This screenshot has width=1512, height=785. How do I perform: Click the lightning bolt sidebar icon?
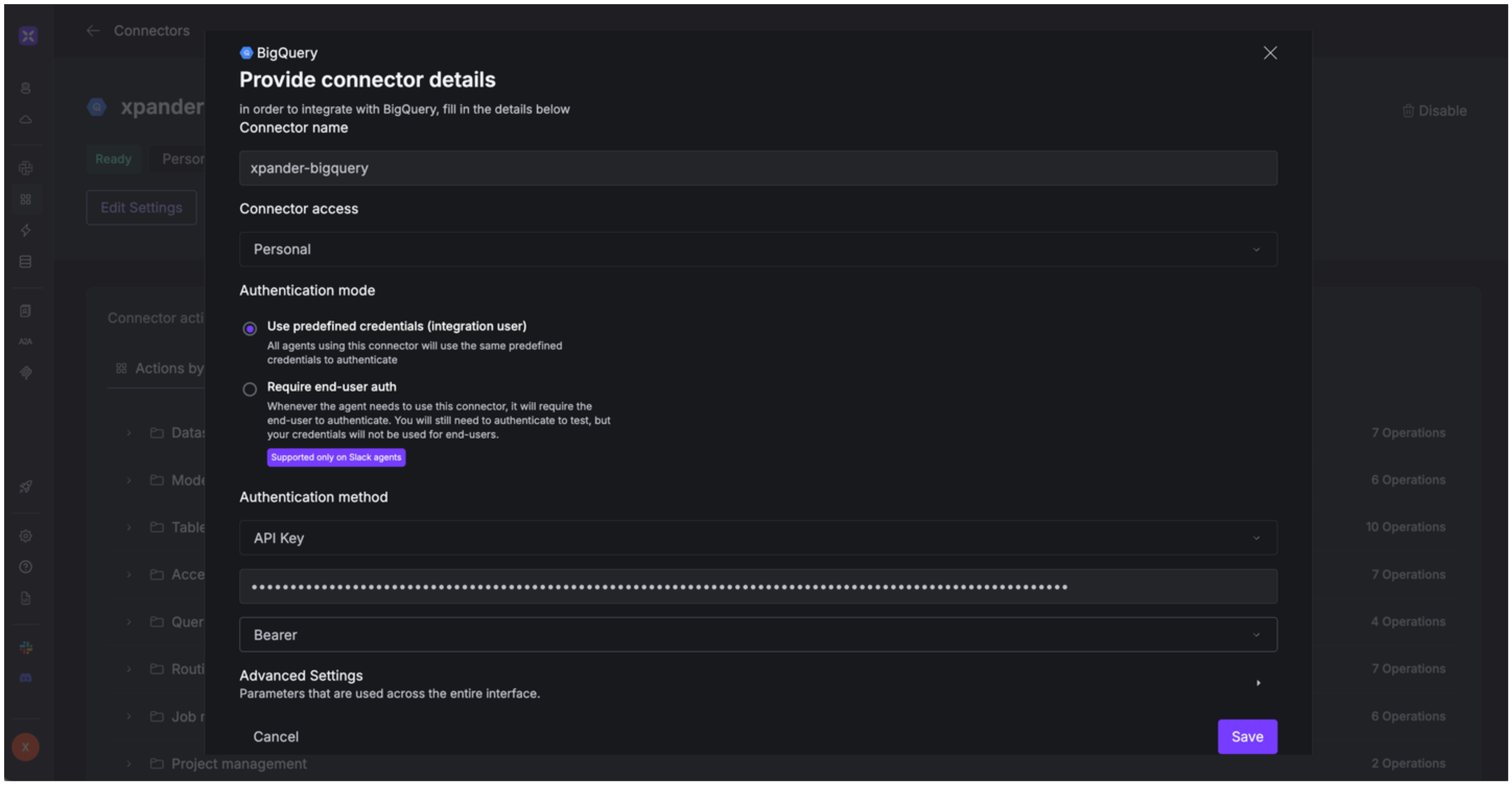point(25,230)
